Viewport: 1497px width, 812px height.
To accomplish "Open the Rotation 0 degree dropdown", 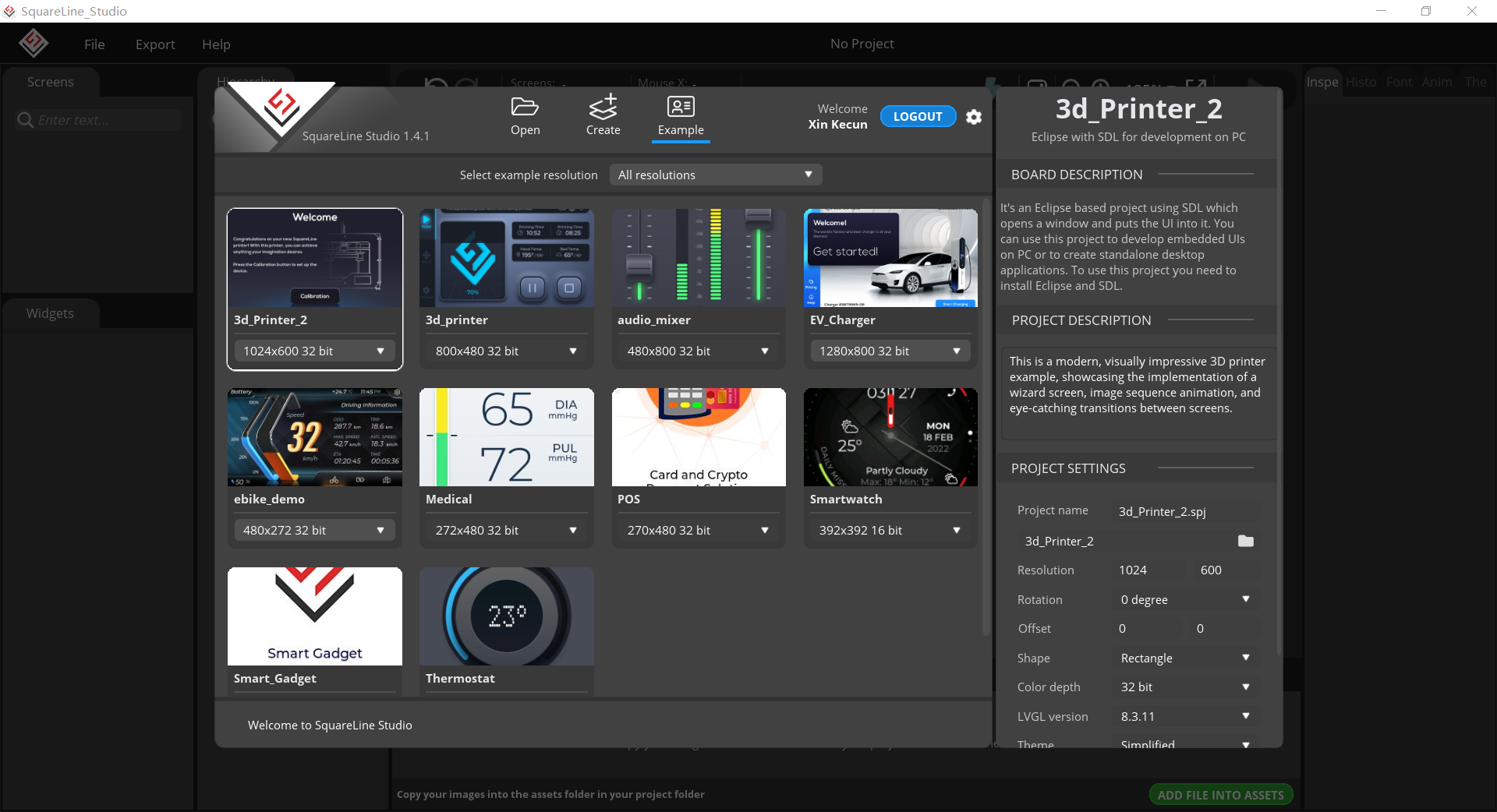I will click(x=1185, y=599).
